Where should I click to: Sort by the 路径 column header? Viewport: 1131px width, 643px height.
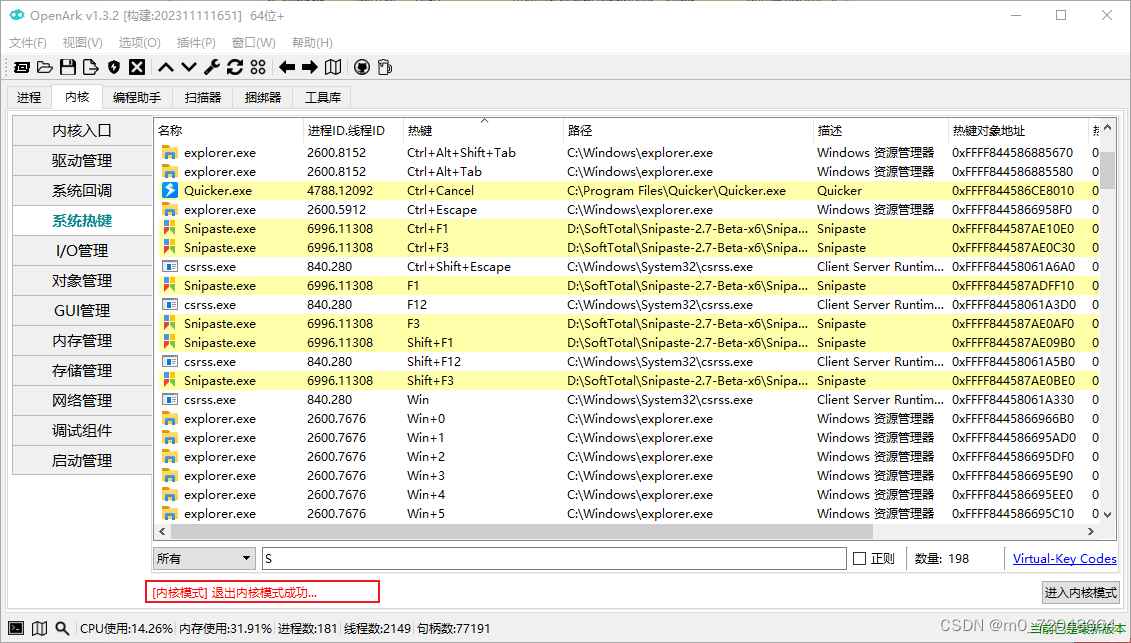[x=688, y=131]
